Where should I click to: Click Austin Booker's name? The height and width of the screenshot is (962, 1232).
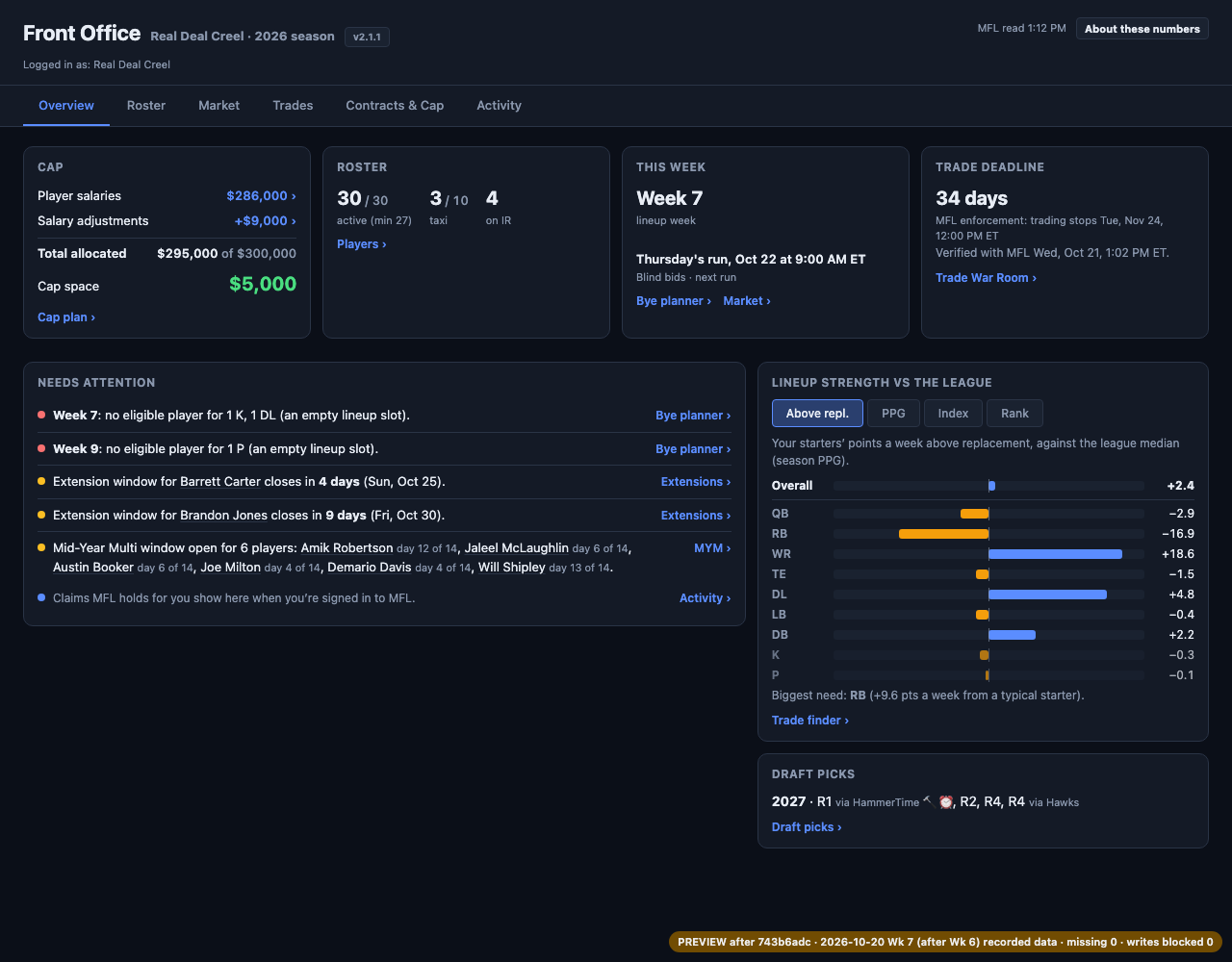coord(93,568)
